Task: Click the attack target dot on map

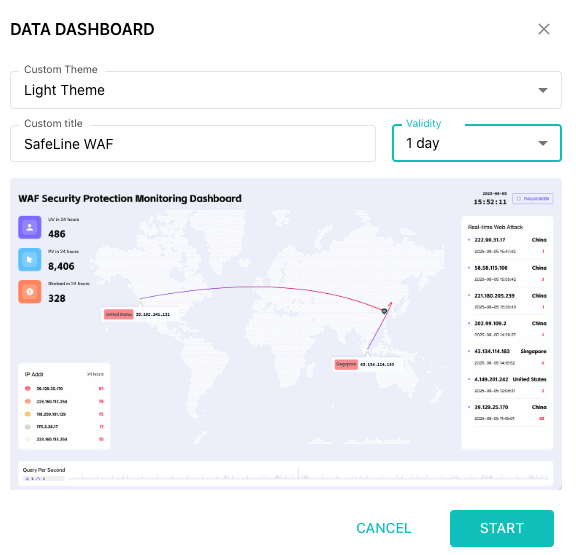Action: coord(384,311)
